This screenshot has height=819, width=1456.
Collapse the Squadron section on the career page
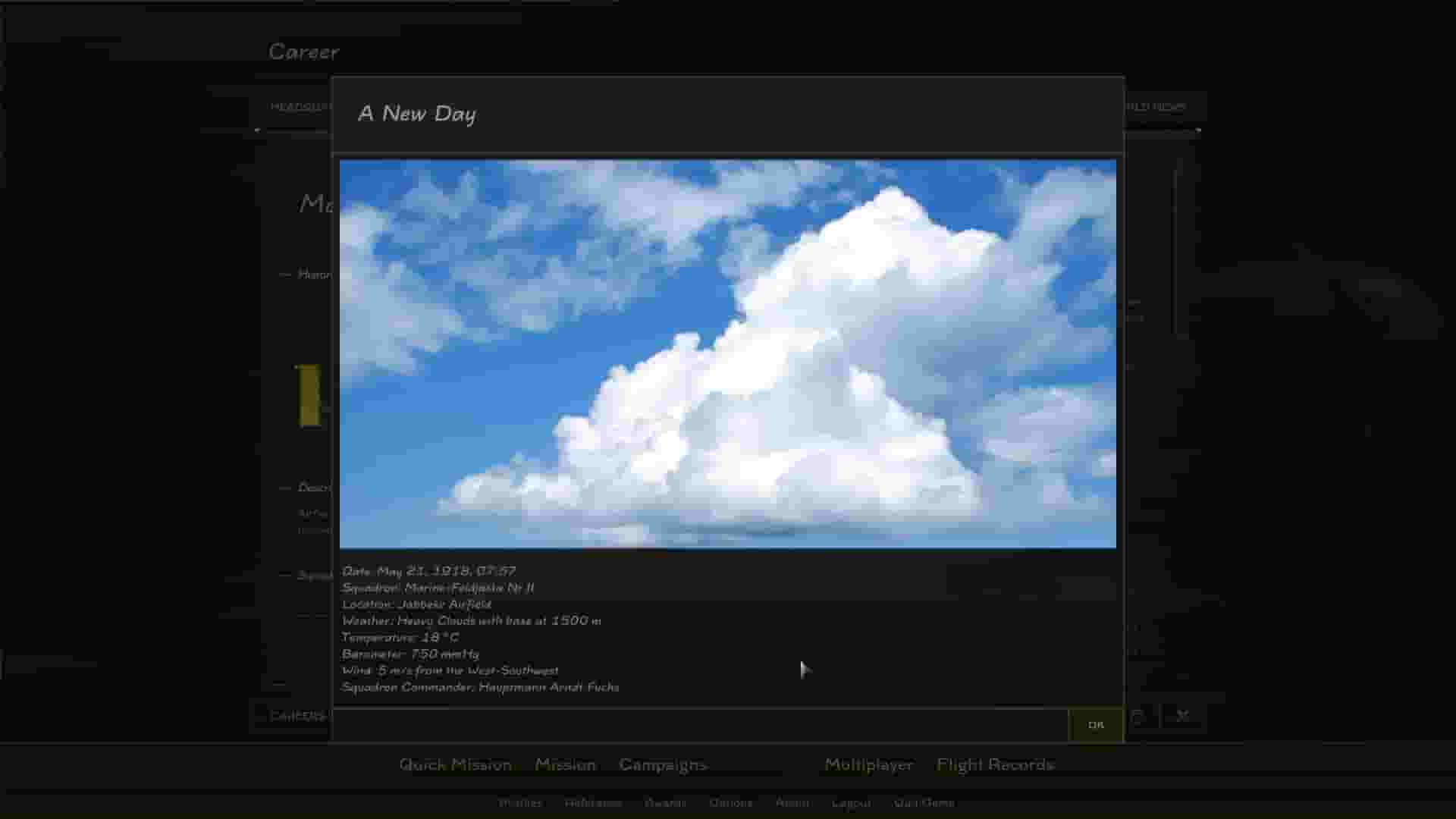coord(284,573)
